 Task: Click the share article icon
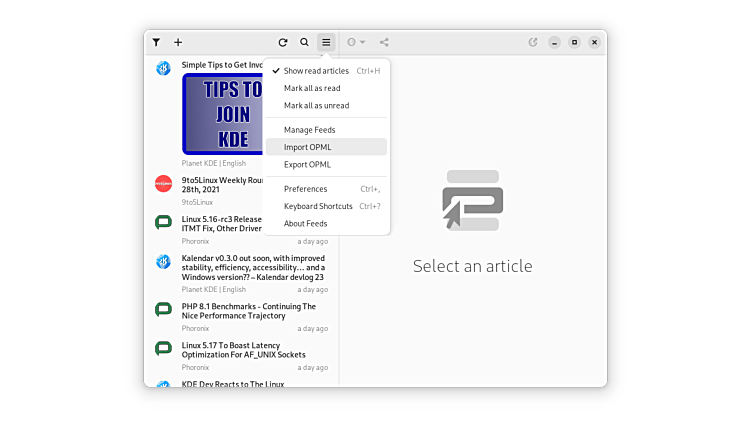click(385, 42)
